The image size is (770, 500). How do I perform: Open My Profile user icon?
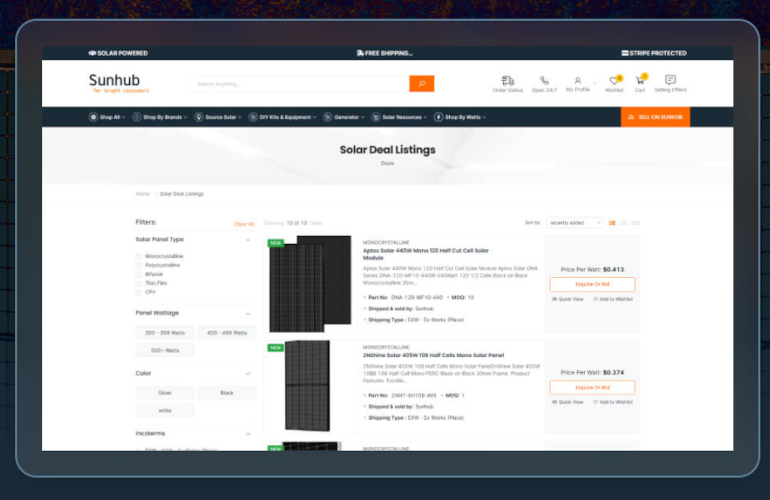pos(578,80)
